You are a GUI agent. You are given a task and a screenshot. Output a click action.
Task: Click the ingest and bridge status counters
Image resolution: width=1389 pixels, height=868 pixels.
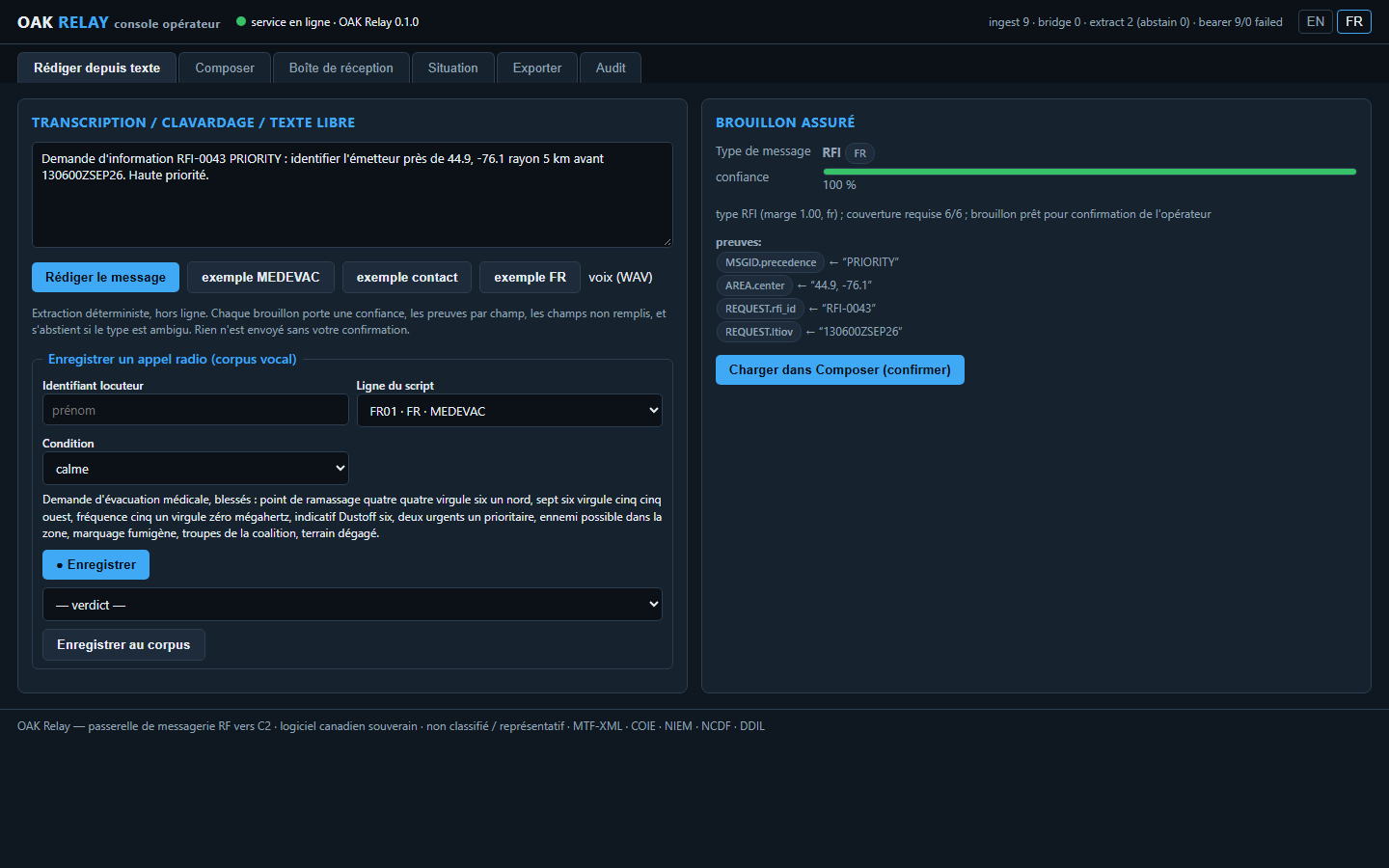pyautogui.click(x=1135, y=22)
